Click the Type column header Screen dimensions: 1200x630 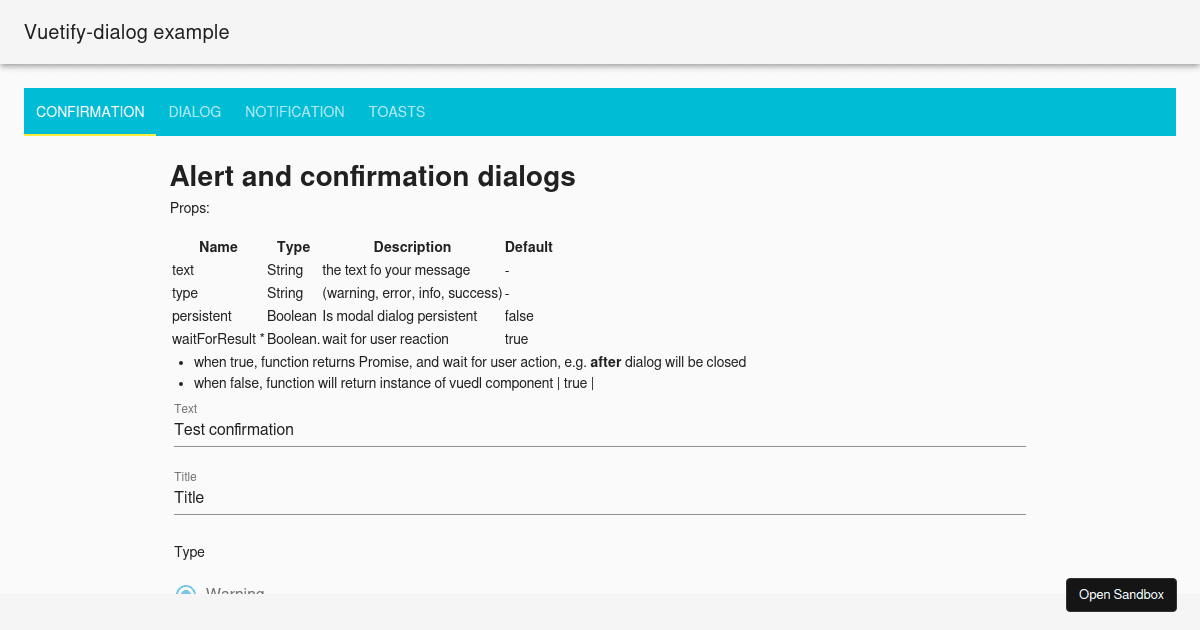pyautogui.click(x=293, y=247)
